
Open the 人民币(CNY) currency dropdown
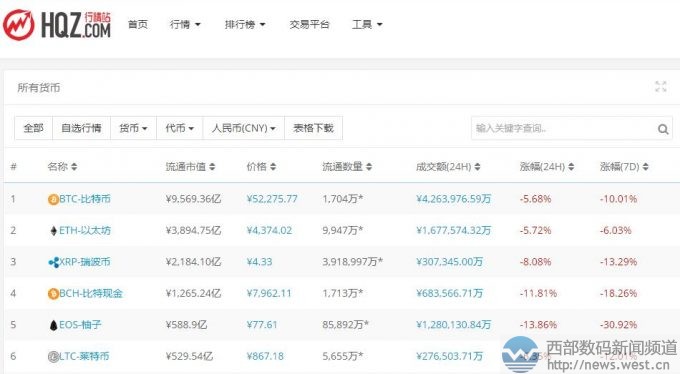pyautogui.click(x=243, y=128)
